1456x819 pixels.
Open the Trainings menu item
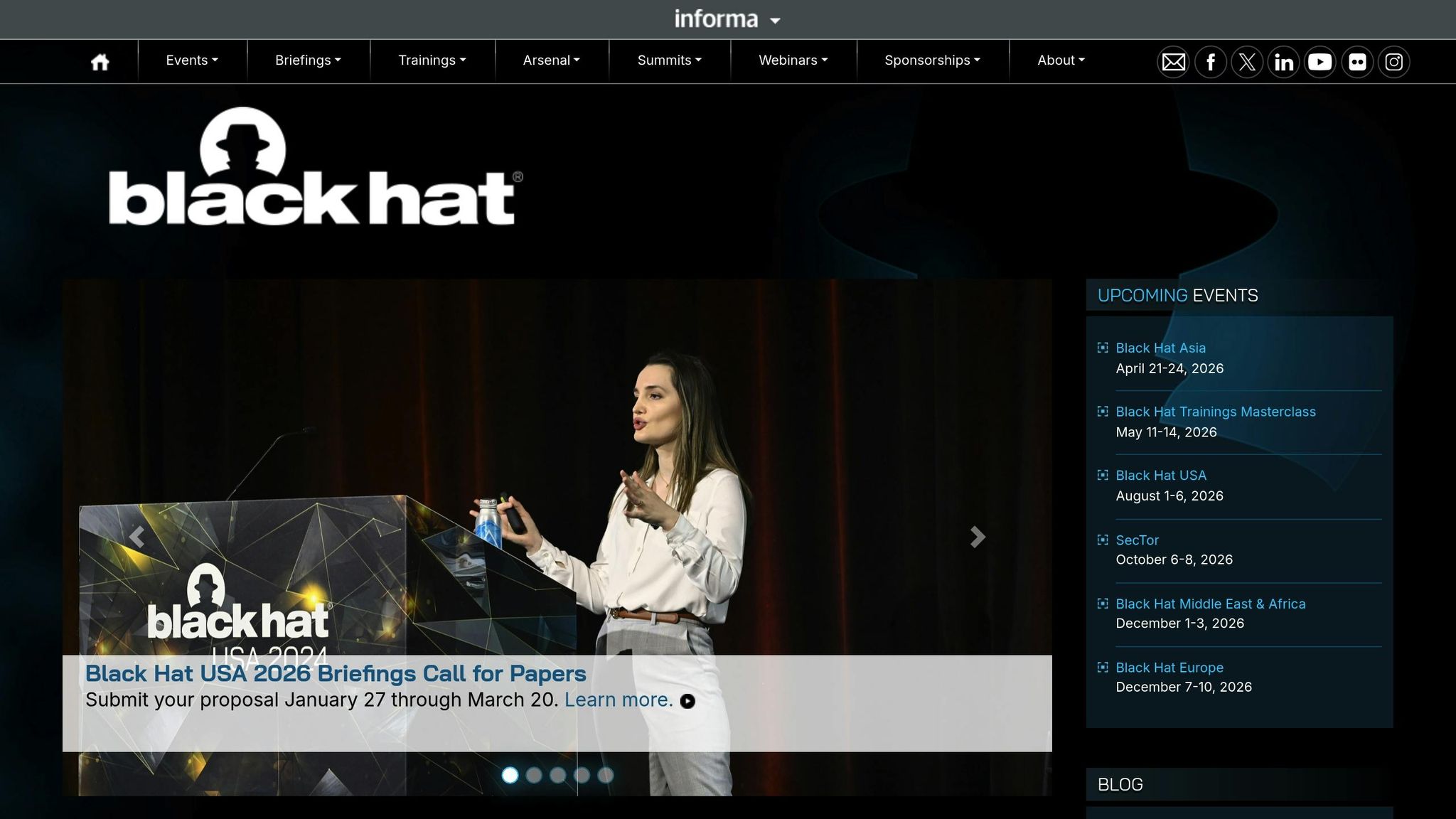[432, 60]
